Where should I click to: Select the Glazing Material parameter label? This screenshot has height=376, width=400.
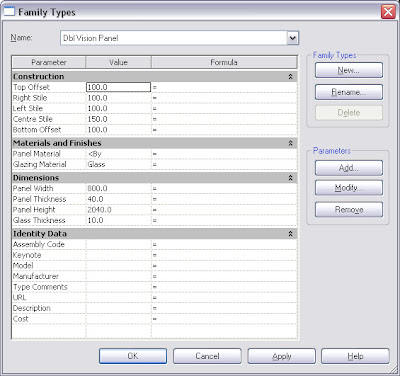coord(40,165)
